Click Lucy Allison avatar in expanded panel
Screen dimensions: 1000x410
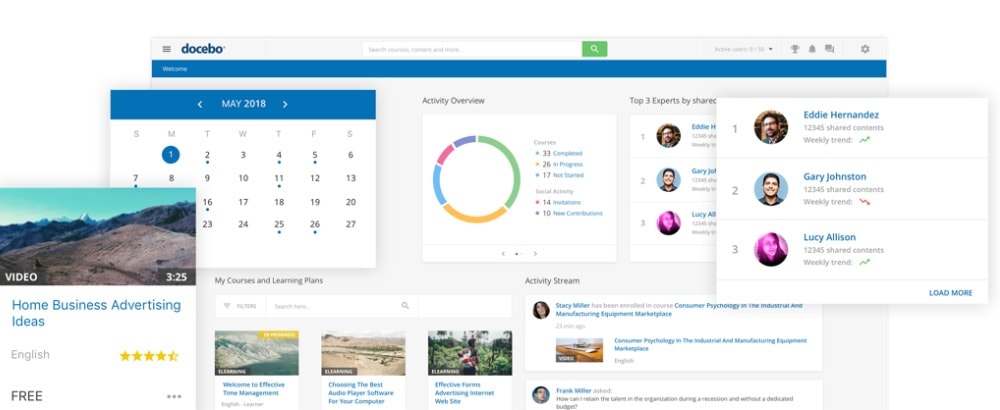[x=770, y=249]
